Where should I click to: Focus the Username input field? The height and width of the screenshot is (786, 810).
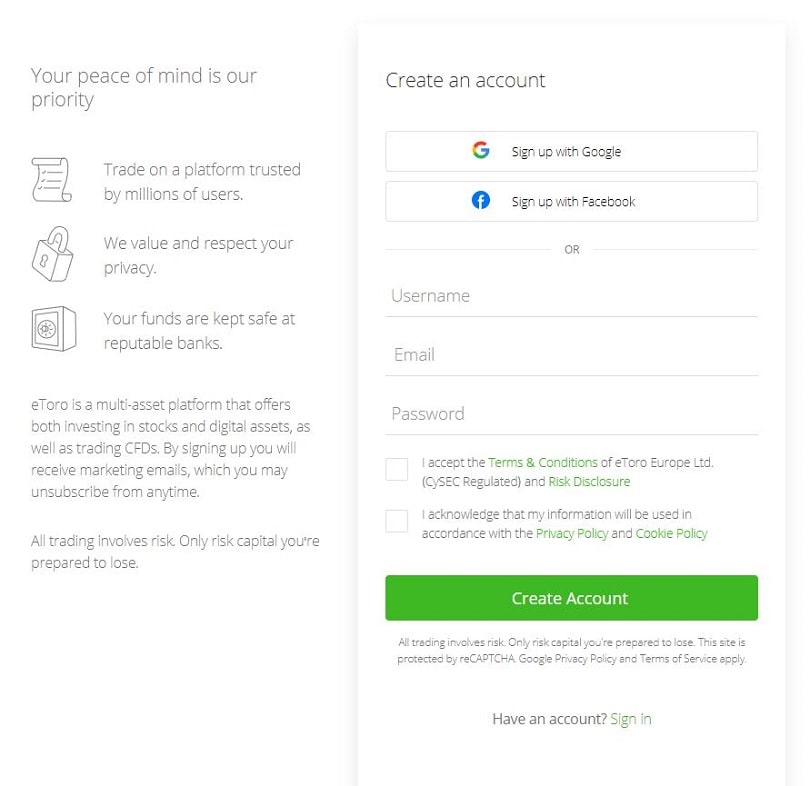pos(571,296)
